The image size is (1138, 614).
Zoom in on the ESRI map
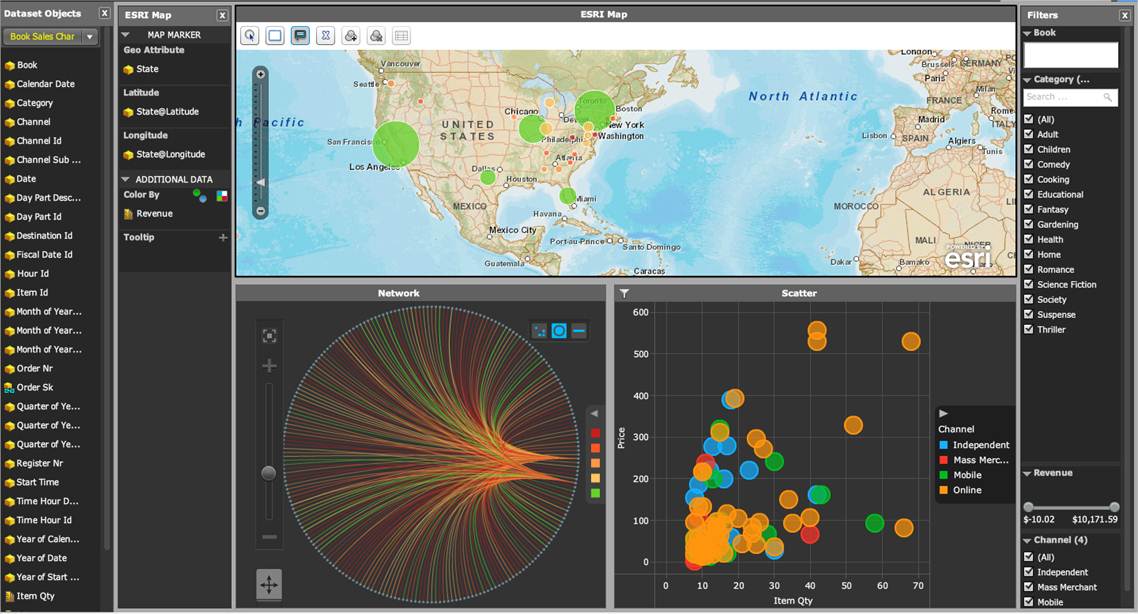(x=261, y=74)
